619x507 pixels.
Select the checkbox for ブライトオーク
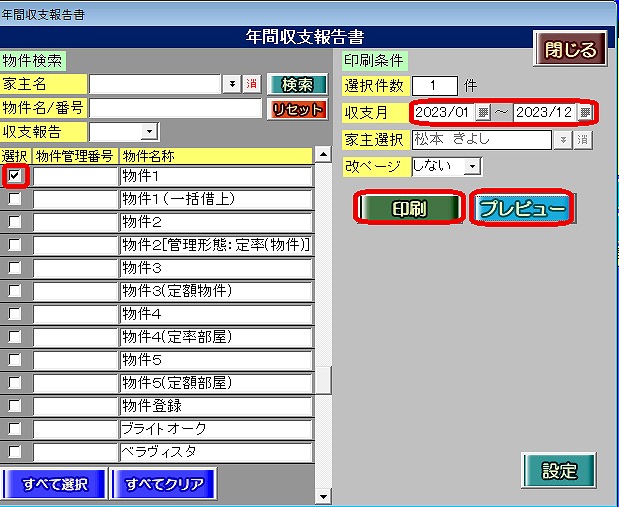point(14,429)
